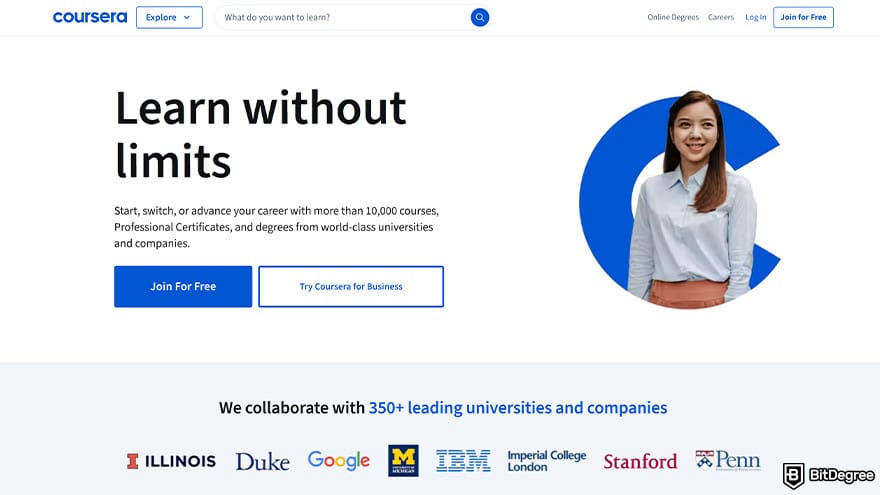Click "350+ leading universities and companies" link
Image resolution: width=880 pixels, height=495 pixels.
pyautogui.click(x=517, y=407)
